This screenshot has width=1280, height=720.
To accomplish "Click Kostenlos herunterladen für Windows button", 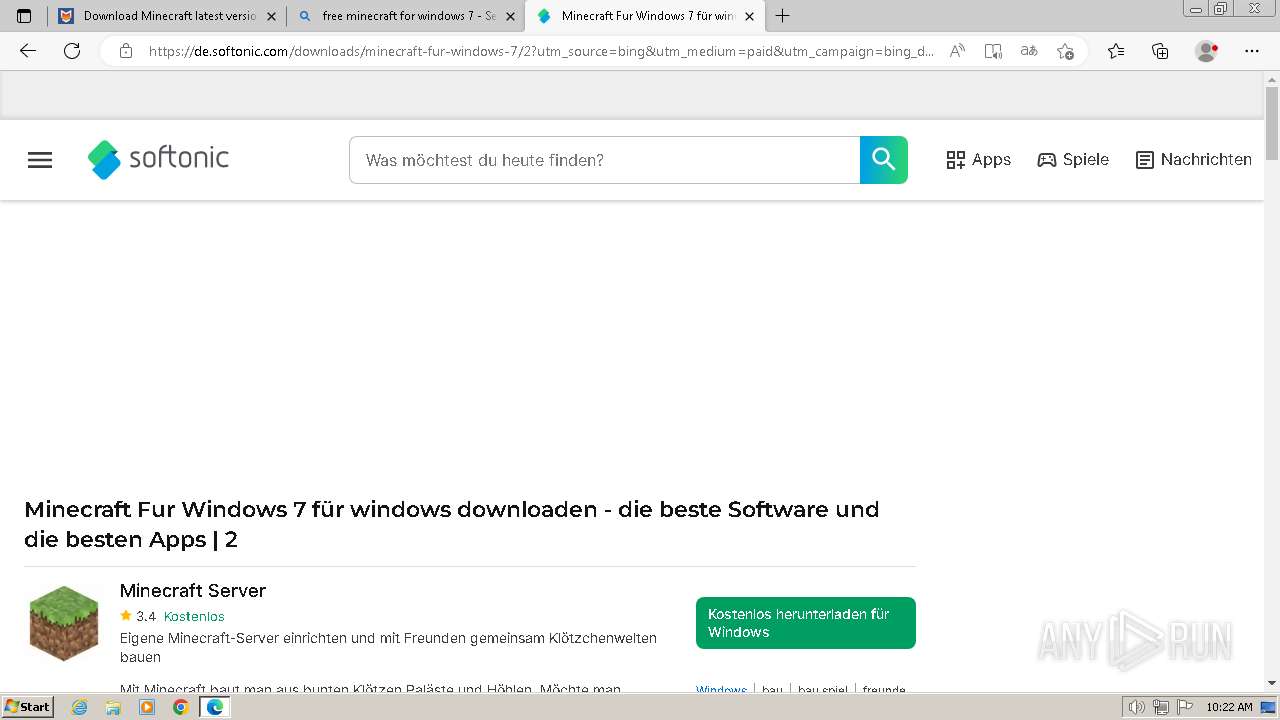I will tap(806, 623).
